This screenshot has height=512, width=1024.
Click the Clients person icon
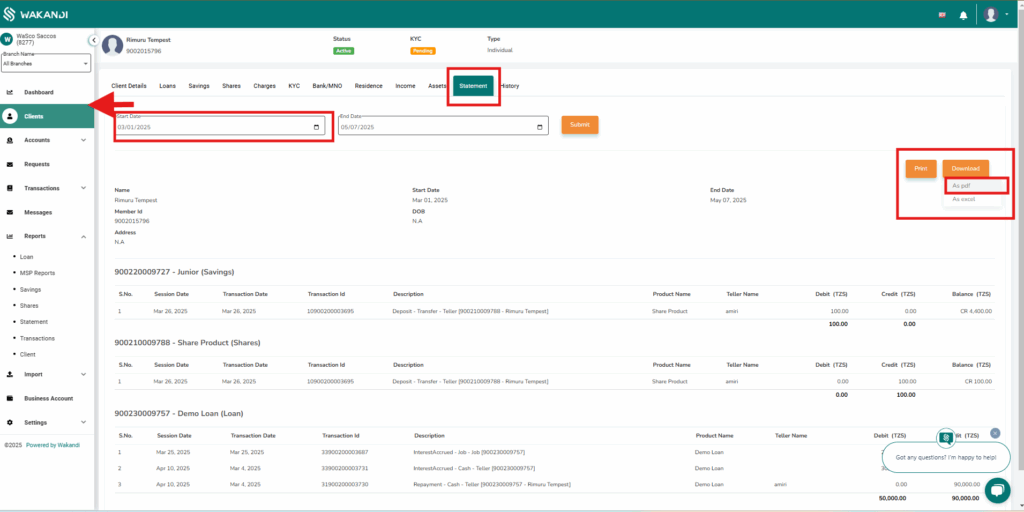click(x=10, y=116)
